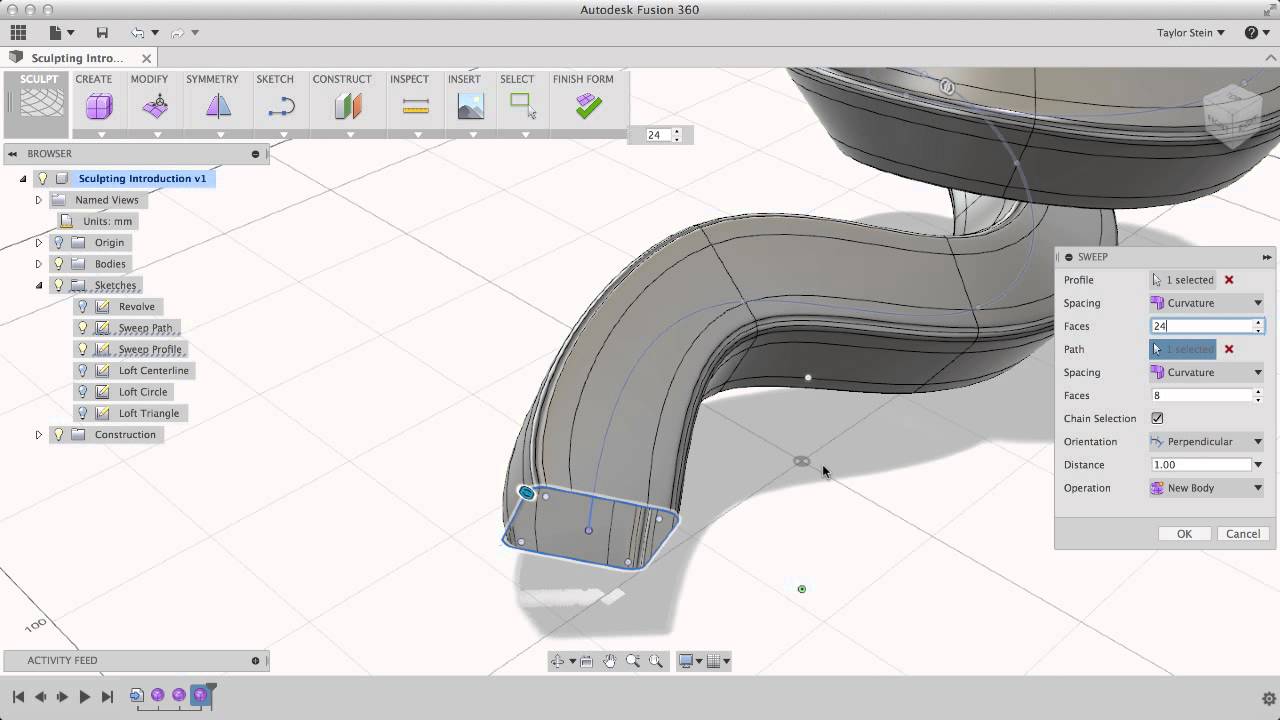The height and width of the screenshot is (720, 1280).
Task: Open the Taylor Stein account menu
Action: (1190, 33)
